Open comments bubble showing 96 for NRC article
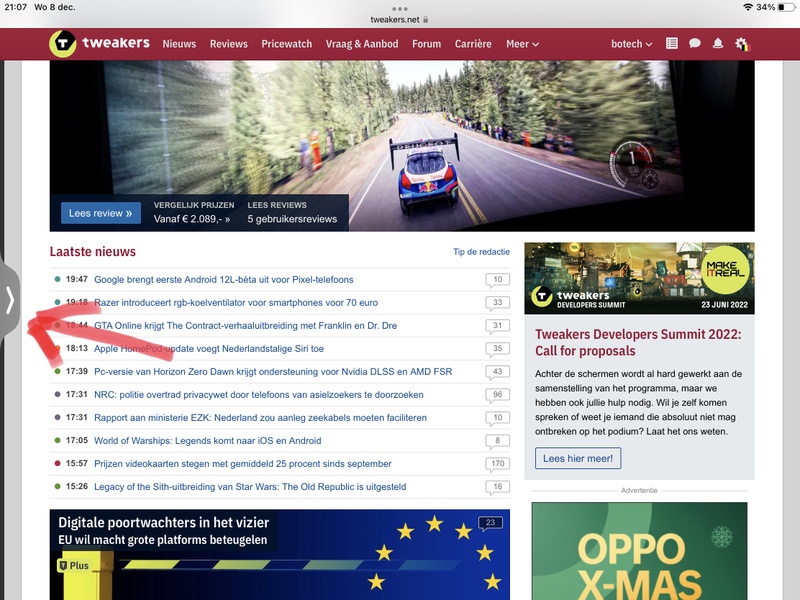This screenshot has height=600, width=800. 497,395
